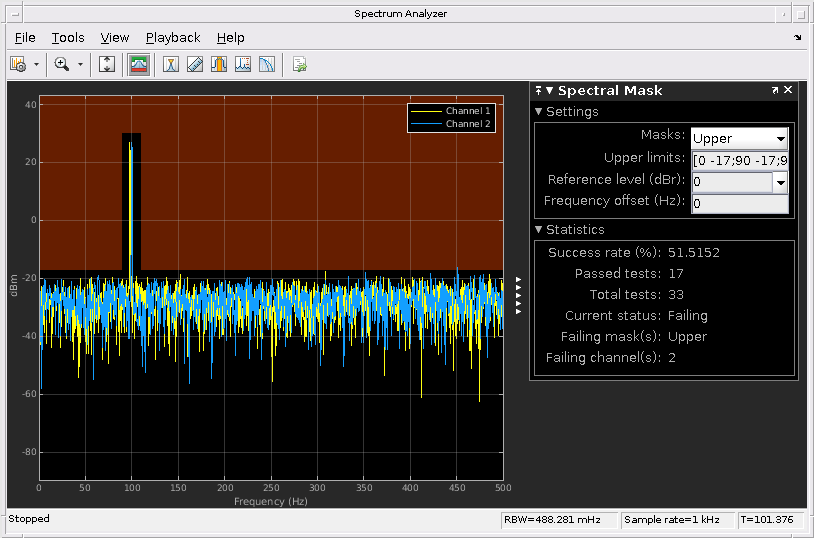Open the Distortion Measurements tool
The image size is (814, 538).
pyautogui.click(x=242, y=64)
